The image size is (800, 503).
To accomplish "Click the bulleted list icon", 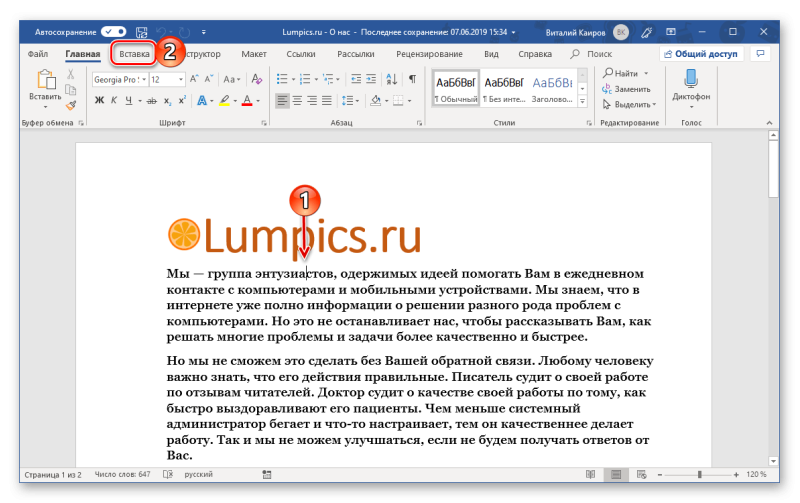I will point(282,79).
